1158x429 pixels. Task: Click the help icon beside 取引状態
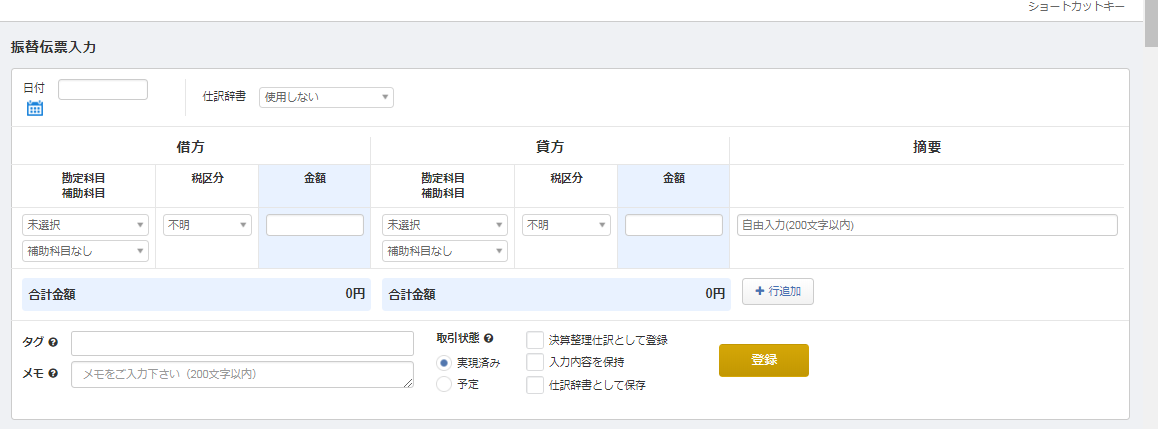point(489,338)
